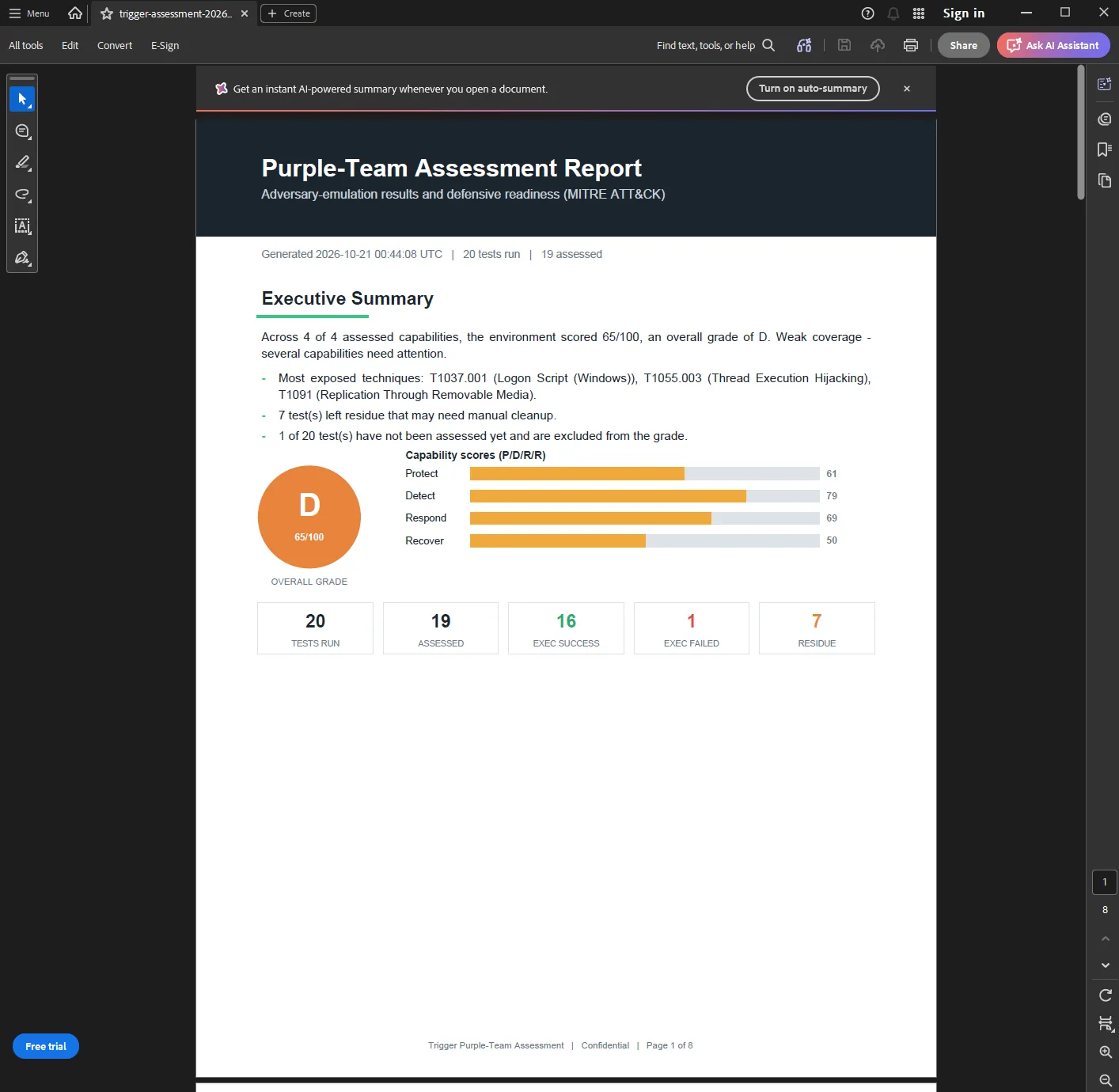Open the AI Assistant side panel icon
1119x1092 pixels.
click(x=1105, y=84)
